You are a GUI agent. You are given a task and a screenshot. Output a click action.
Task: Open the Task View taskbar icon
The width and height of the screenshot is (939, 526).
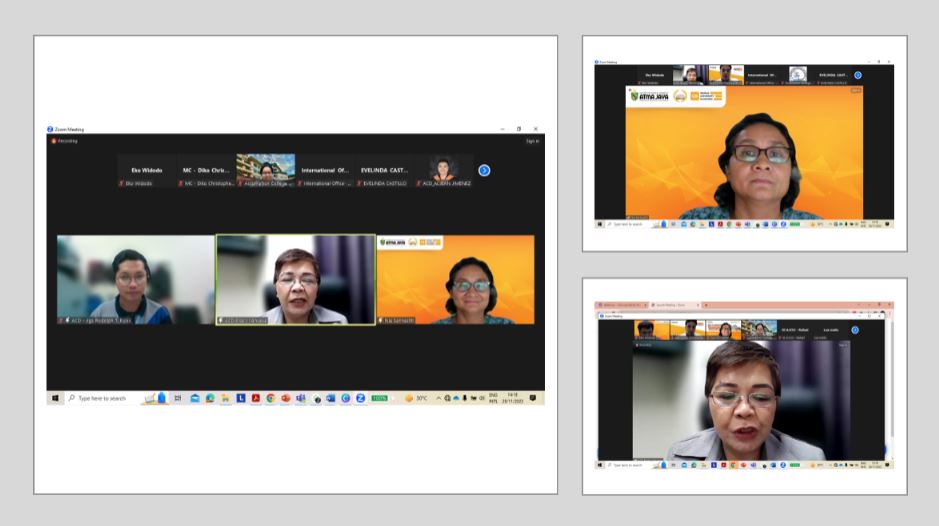[177, 398]
